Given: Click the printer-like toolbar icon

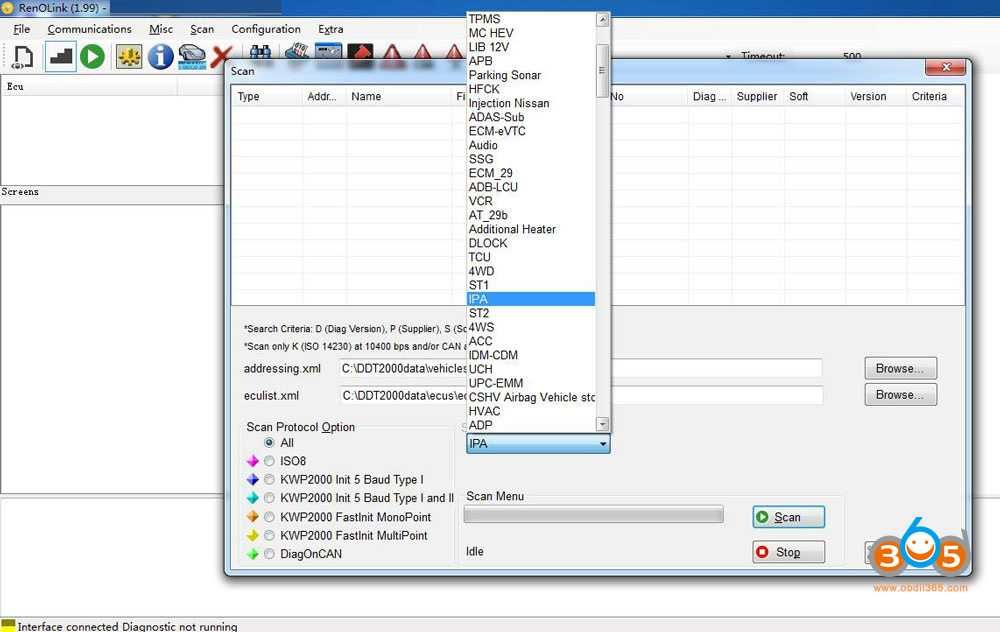Looking at the screenshot, I should point(297,52).
